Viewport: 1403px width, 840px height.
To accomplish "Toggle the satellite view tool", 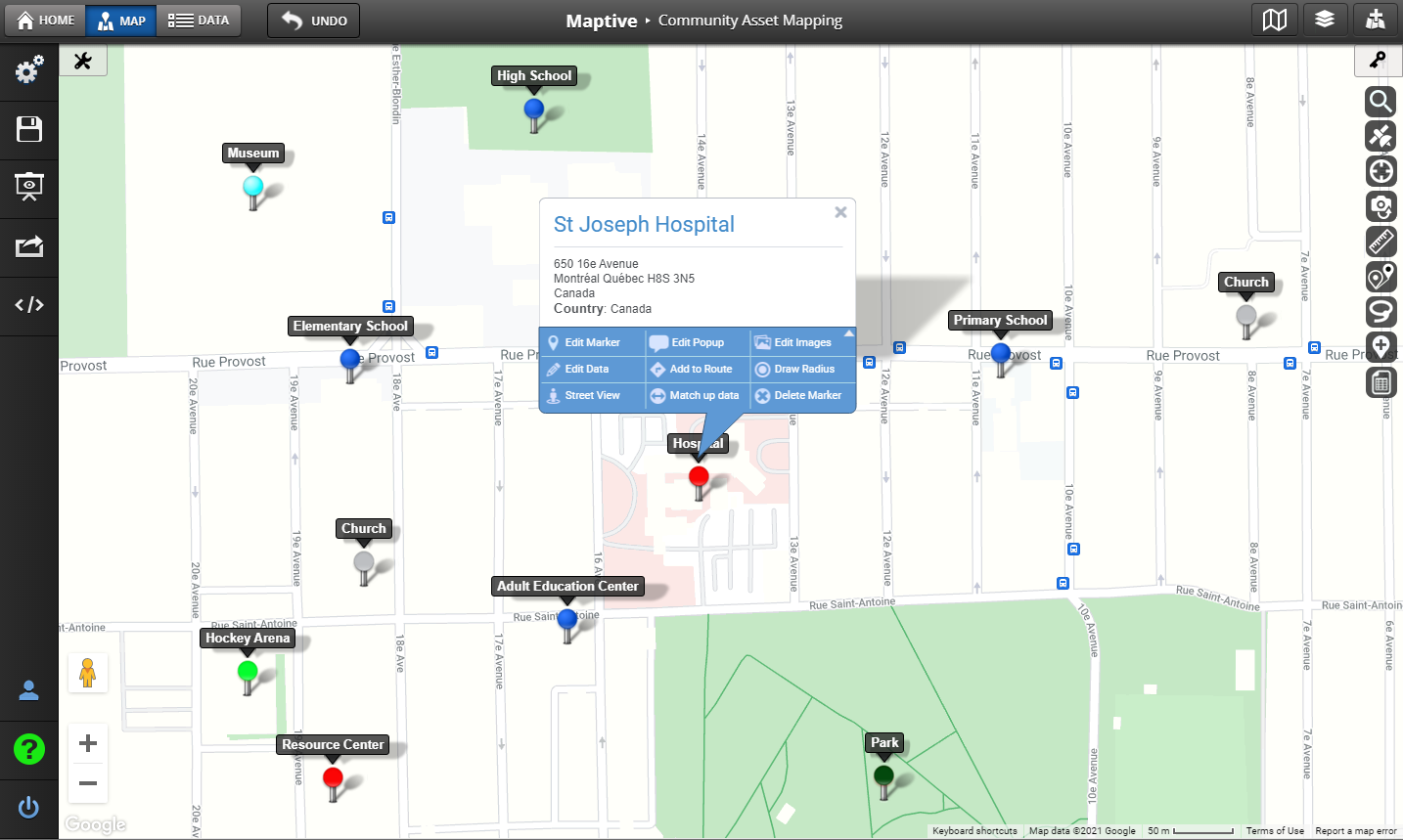I will coord(1380,136).
